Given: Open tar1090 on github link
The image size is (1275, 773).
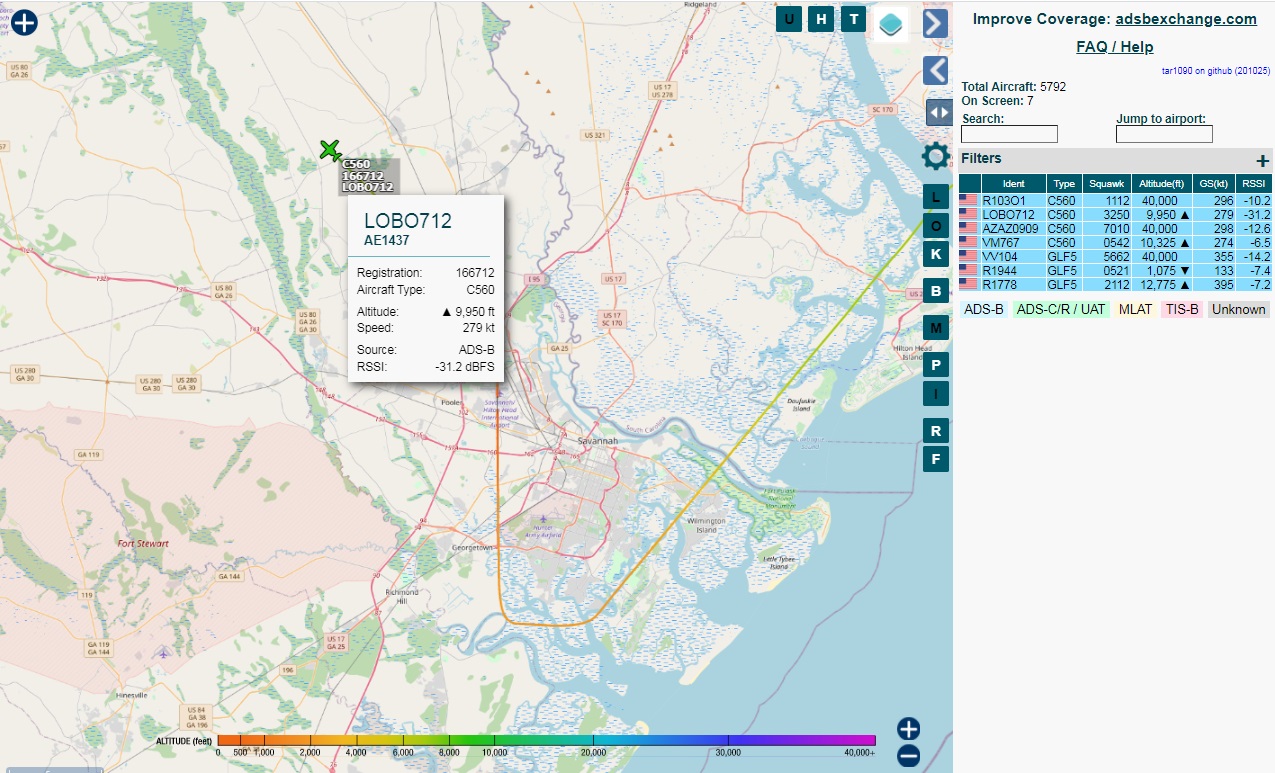Looking at the screenshot, I should (1215, 71).
